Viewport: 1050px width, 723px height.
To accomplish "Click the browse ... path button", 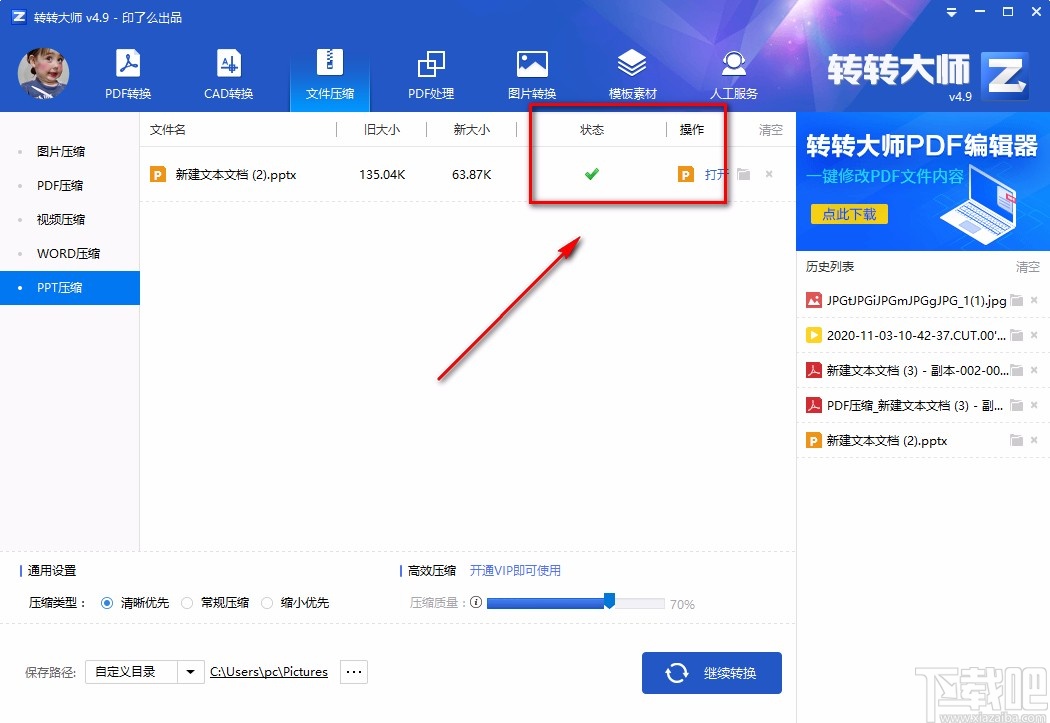I will click(353, 672).
